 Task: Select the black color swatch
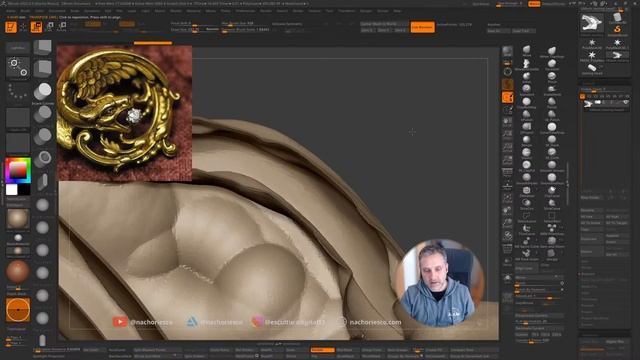tap(24, 189)
